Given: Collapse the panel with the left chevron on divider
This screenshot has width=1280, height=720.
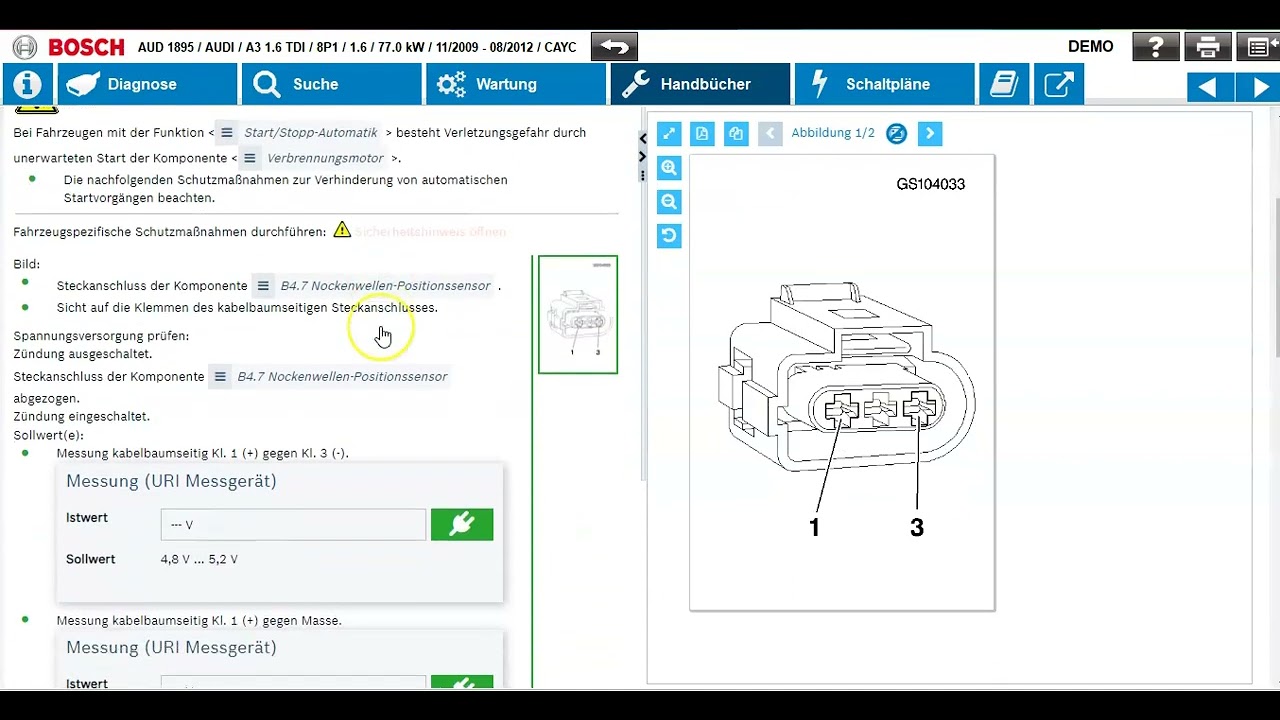Looking at the screenshot, I should point(642,139).
